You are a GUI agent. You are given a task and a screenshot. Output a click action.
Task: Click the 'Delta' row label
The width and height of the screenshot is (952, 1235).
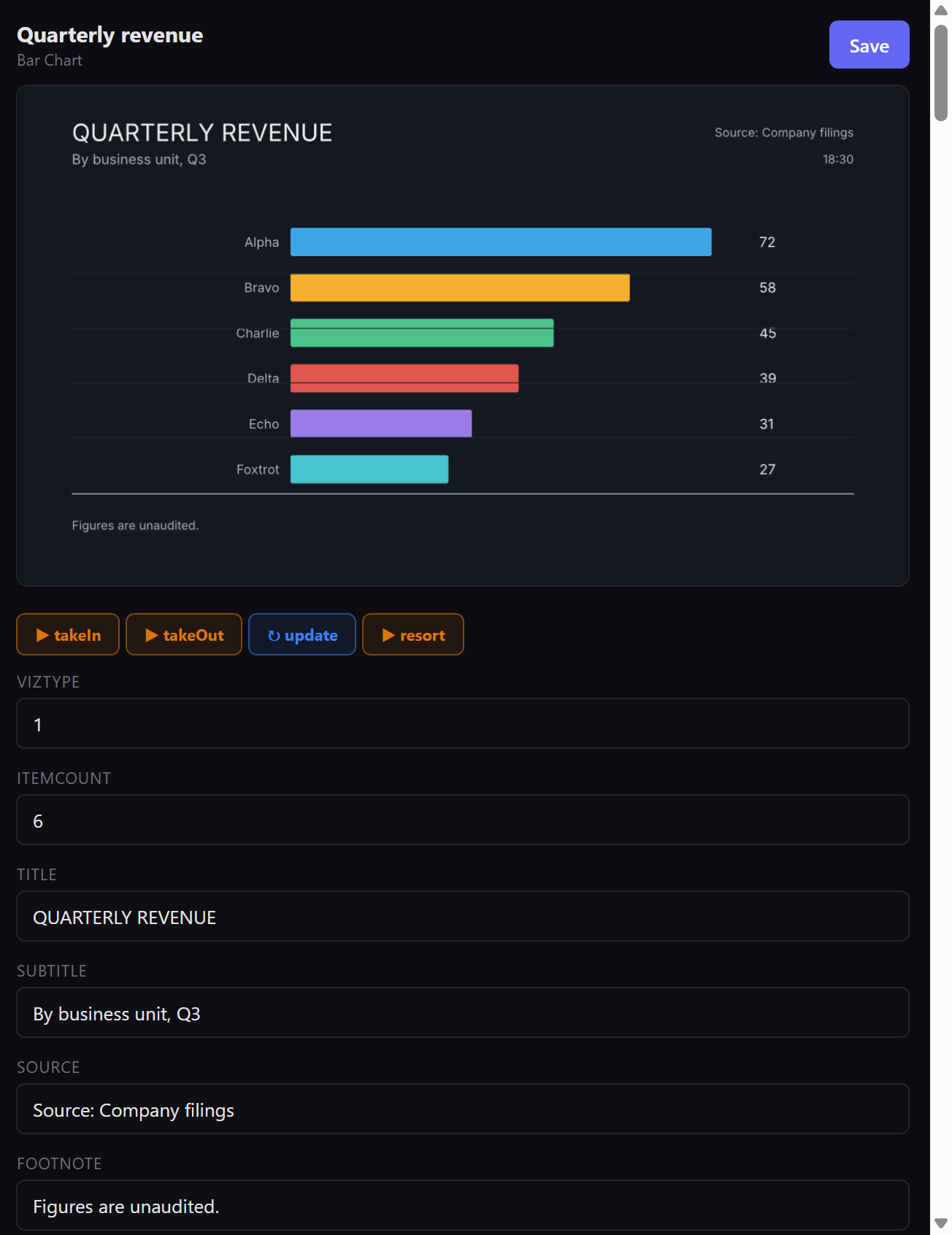click(x=264, y=378)
